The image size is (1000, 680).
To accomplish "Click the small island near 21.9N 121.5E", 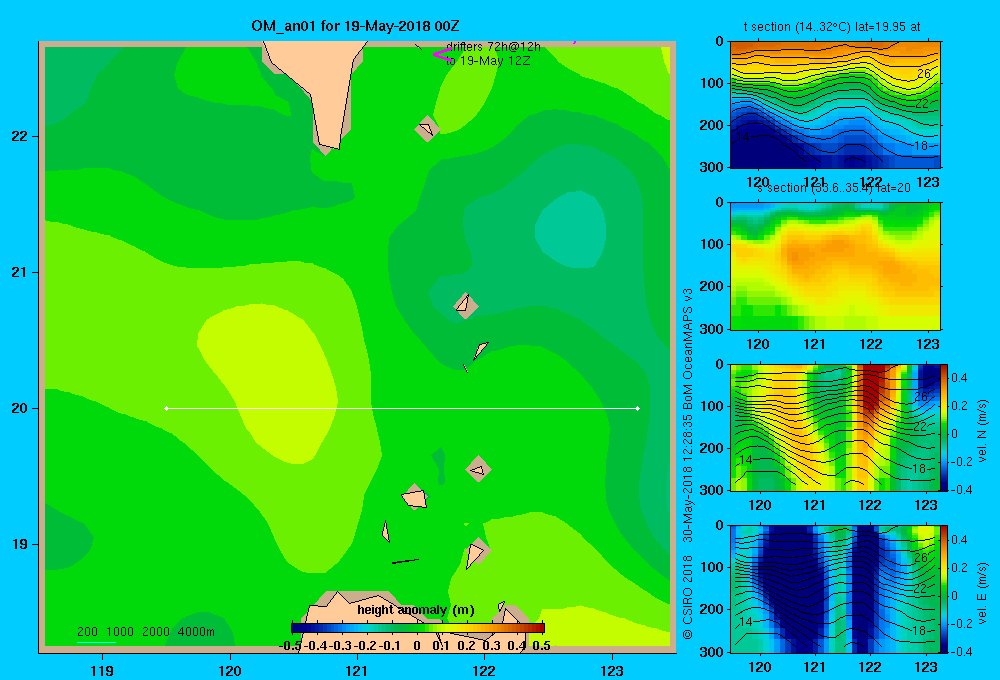I will tap(427, 128).
